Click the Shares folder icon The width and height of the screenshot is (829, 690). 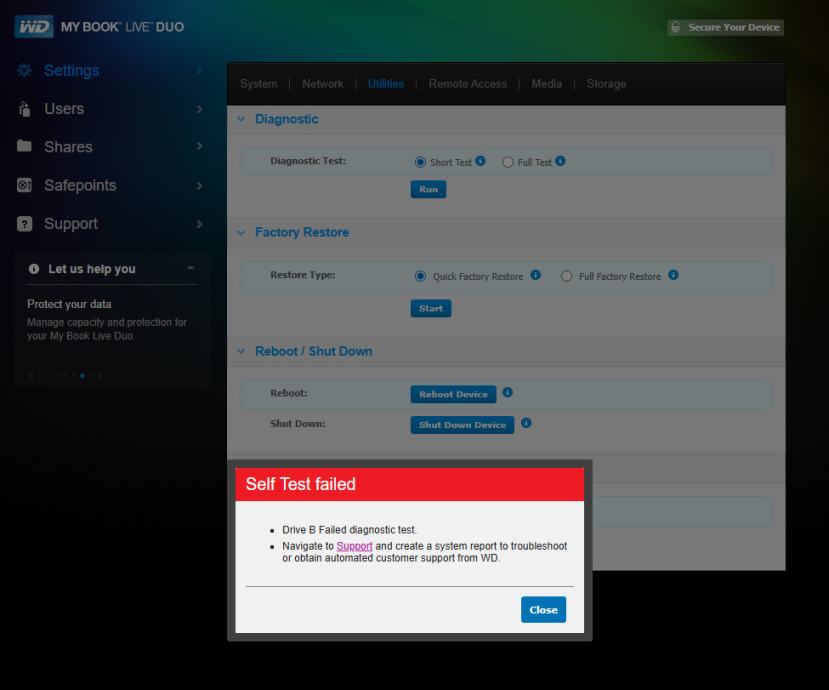click(x=24, y=146)
